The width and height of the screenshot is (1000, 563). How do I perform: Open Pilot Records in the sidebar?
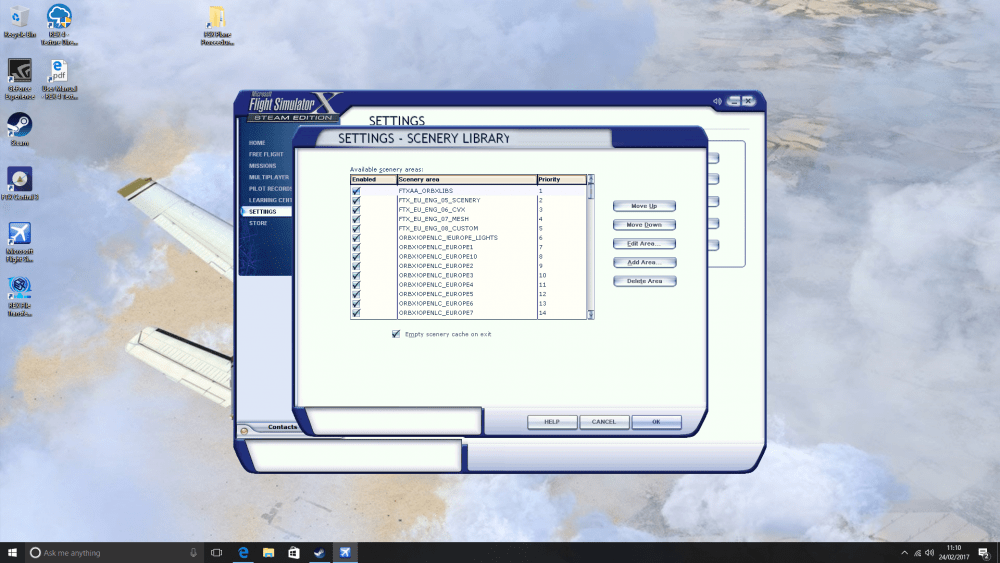pos(270,189)
